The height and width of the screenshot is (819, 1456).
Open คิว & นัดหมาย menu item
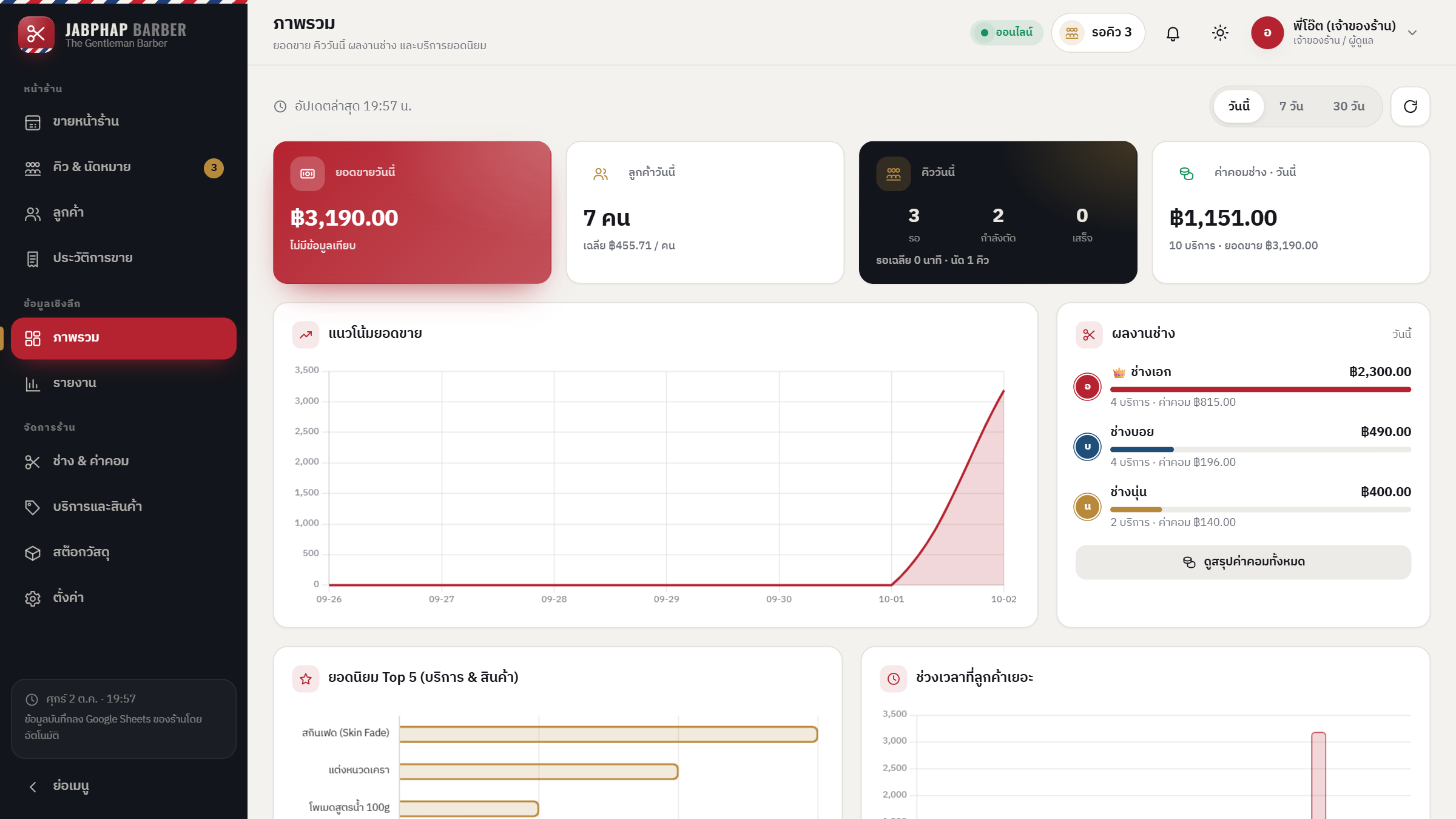point(124,167)
